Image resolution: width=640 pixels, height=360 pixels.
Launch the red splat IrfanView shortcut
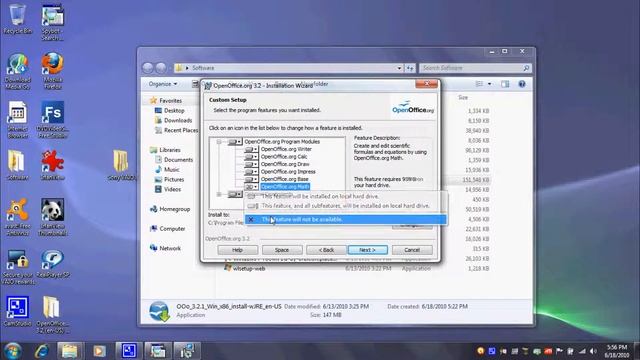[x=52, y=165]
